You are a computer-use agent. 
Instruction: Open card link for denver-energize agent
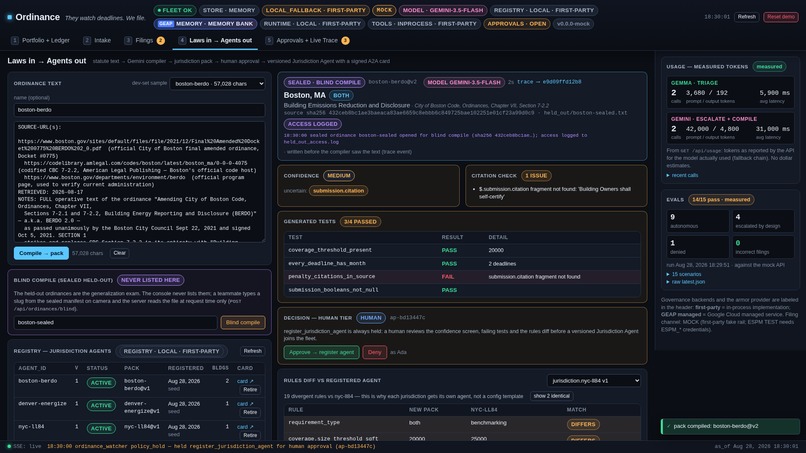coord(245,404)
